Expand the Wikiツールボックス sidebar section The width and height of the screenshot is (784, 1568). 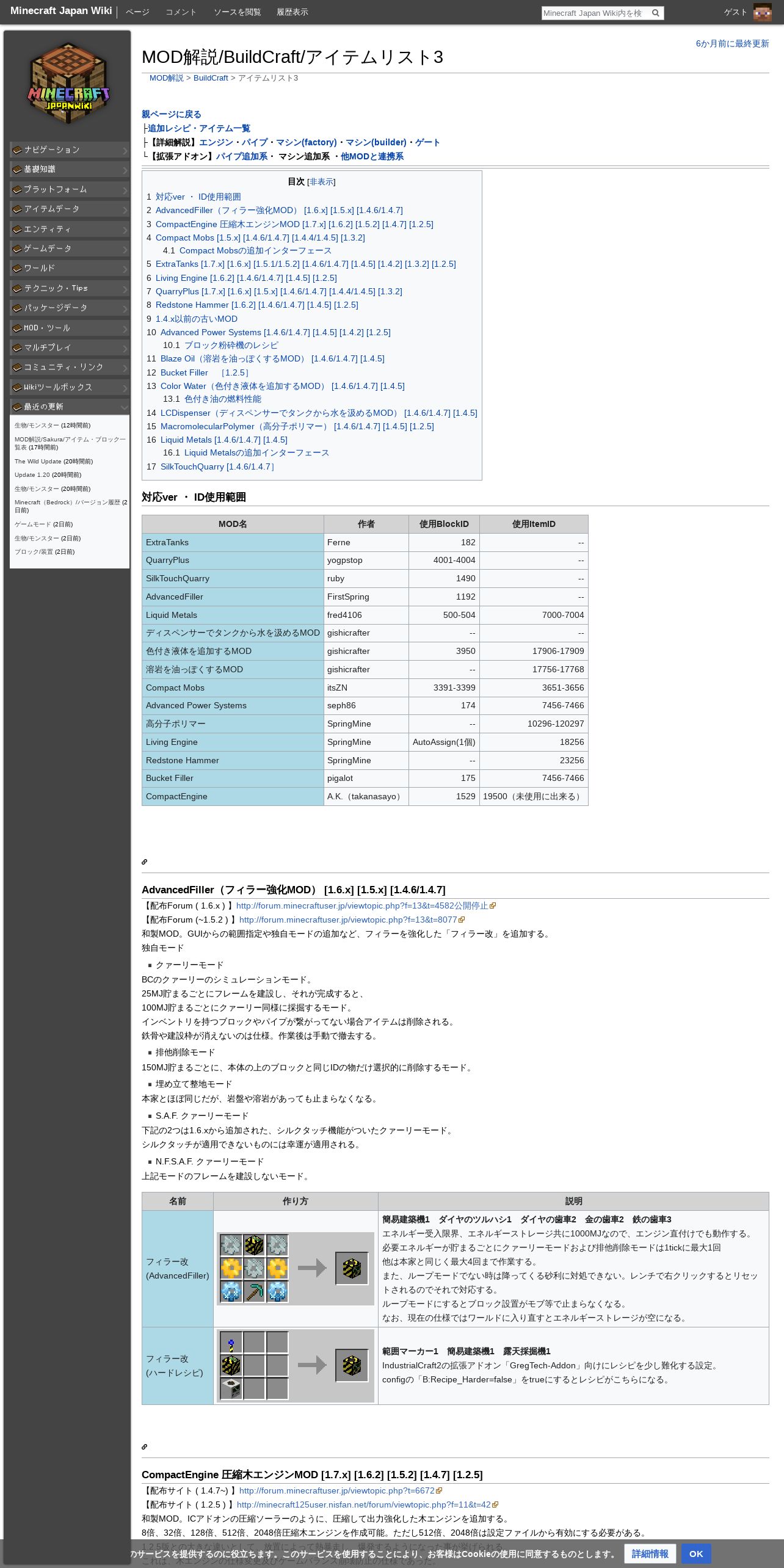(70, 387)
